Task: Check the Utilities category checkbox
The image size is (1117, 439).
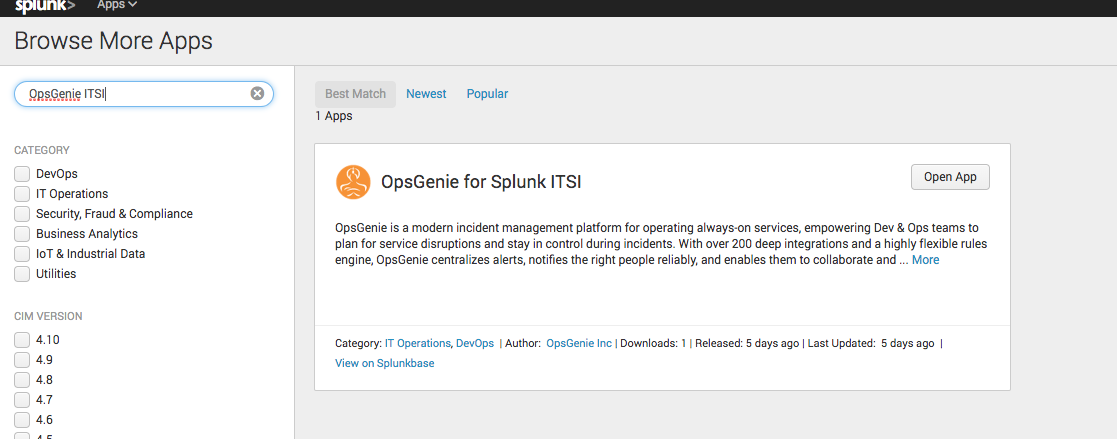Action: point(22,274)
